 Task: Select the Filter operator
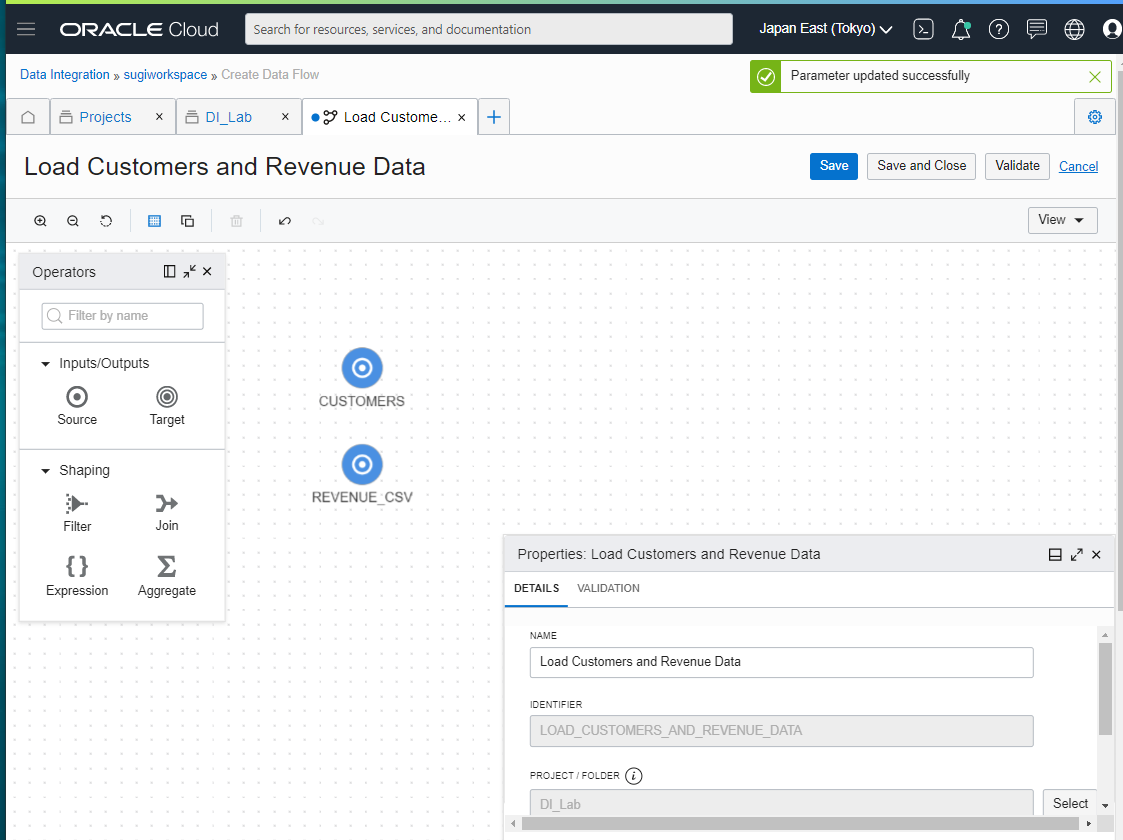(77, 513)
